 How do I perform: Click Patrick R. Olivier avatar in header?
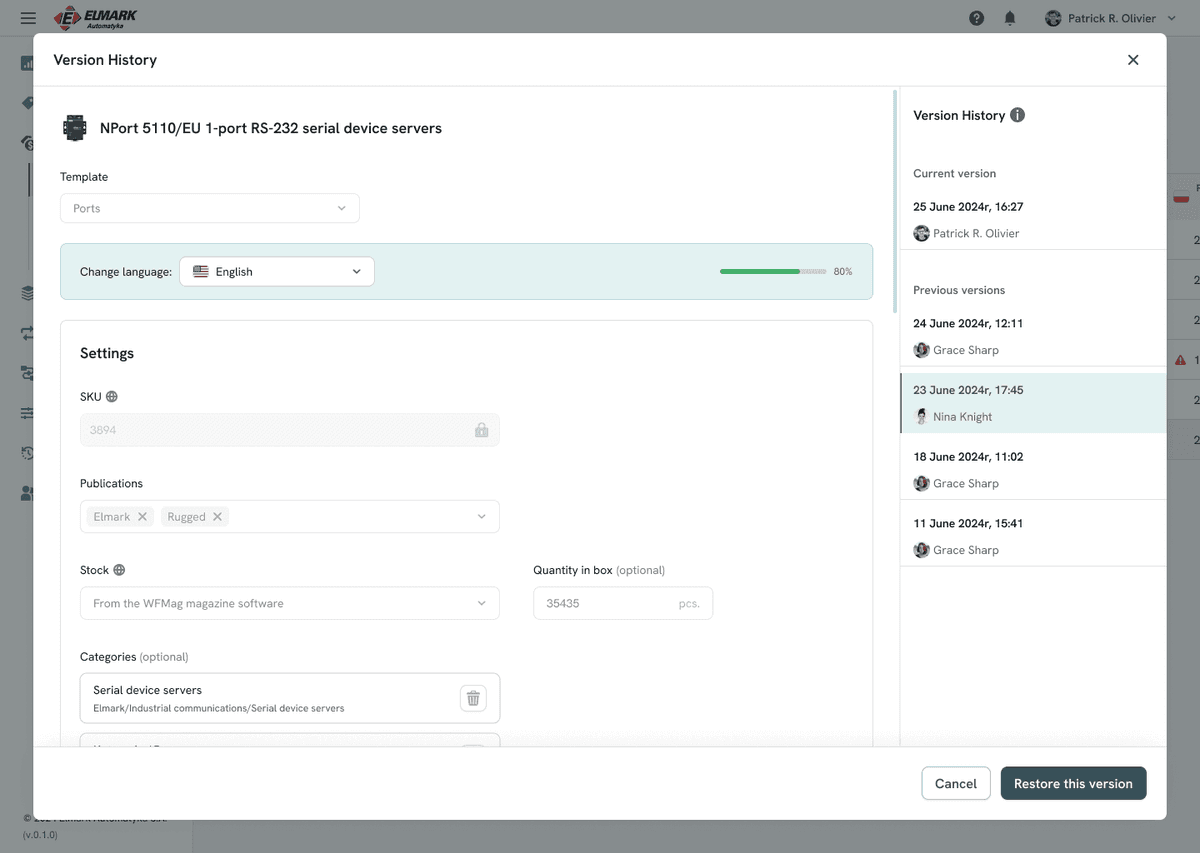coord(1053,18)
